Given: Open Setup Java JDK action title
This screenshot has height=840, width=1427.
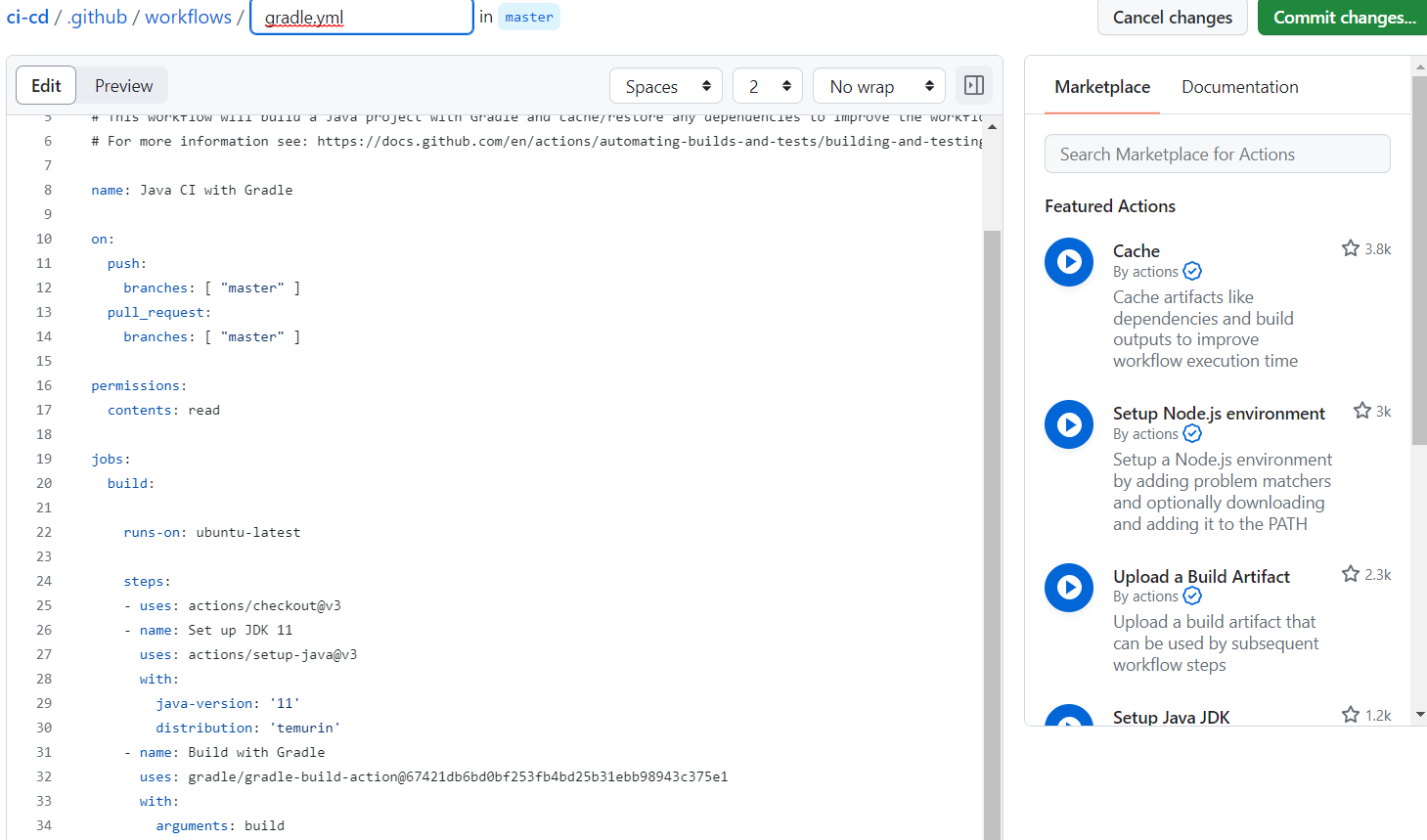Looking at the screenshot, I should click(1172, 717).
